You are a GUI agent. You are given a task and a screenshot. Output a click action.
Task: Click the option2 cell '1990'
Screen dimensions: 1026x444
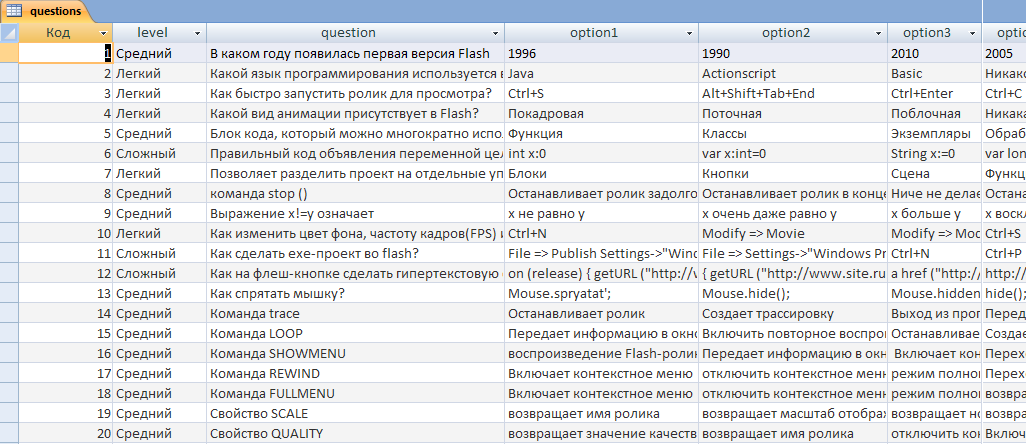tap(793, 54)
